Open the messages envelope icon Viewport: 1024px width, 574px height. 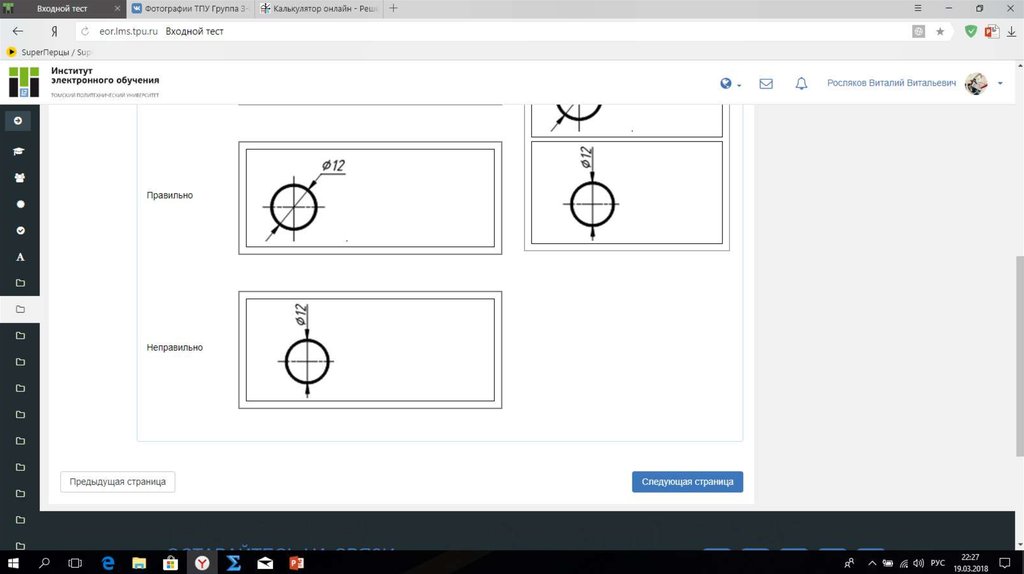point(766,84)
